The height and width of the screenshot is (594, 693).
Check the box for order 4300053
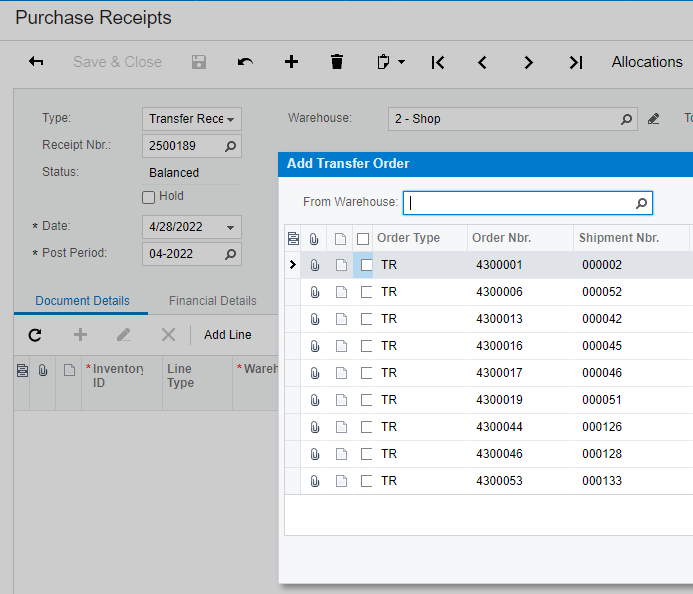[x=366, y=481]
